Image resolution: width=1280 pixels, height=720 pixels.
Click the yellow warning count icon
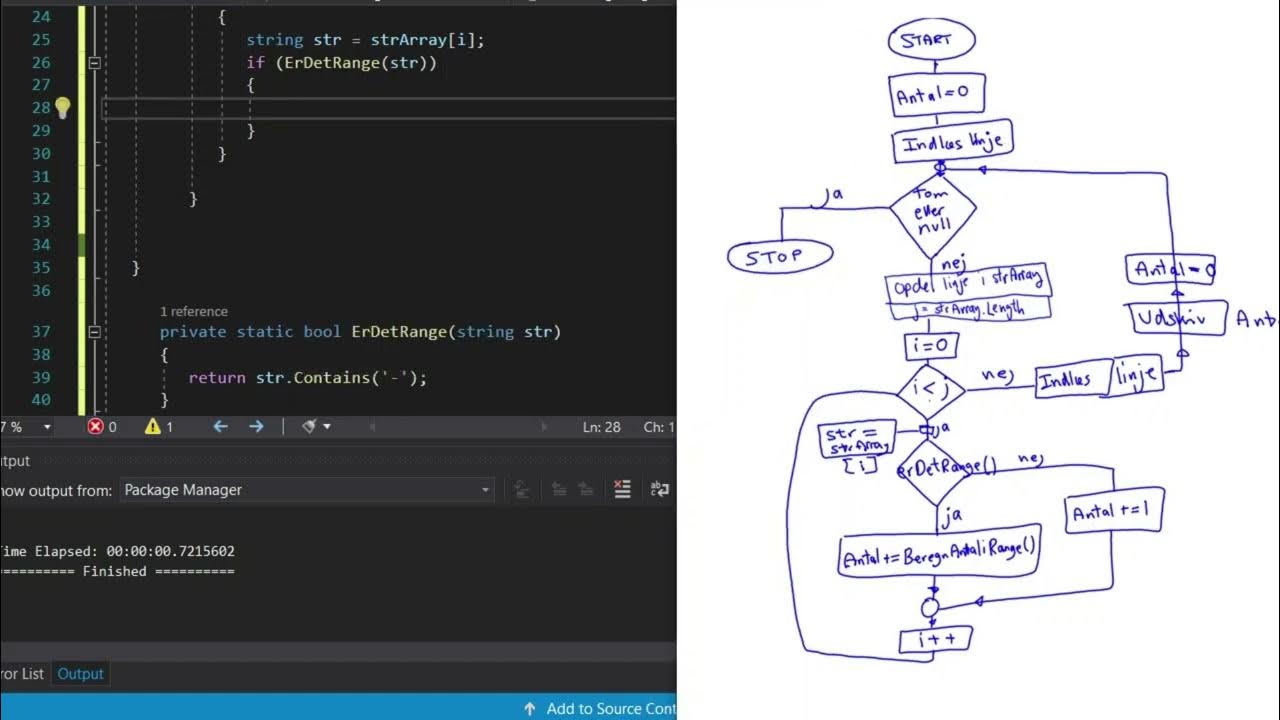pos(152,427)
